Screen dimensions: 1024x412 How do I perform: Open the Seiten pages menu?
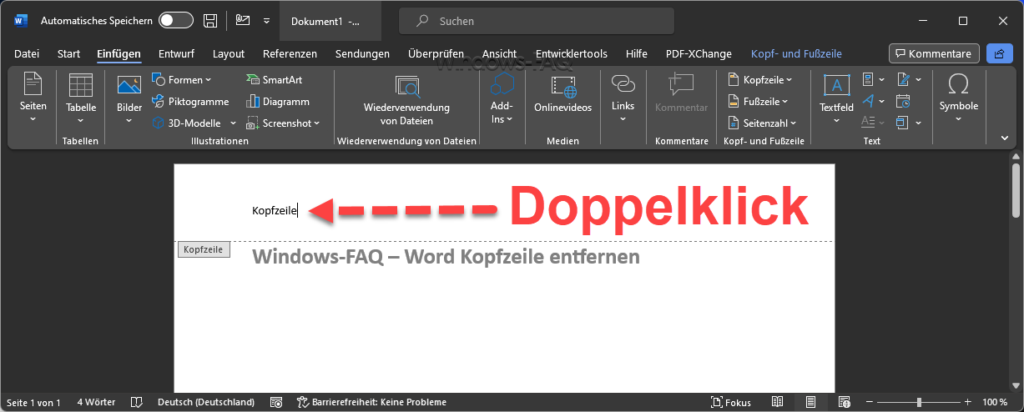[x=33, y=99]
